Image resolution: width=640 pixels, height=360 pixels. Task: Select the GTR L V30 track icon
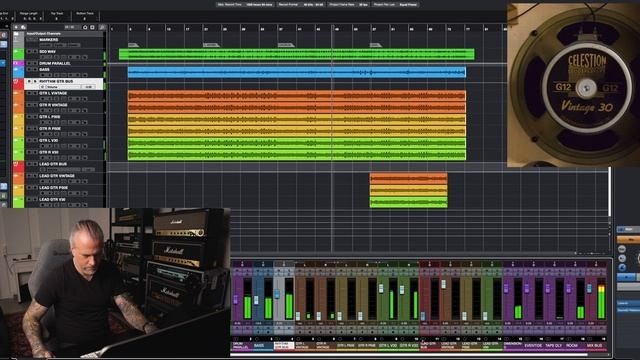(x=18, y=143)
